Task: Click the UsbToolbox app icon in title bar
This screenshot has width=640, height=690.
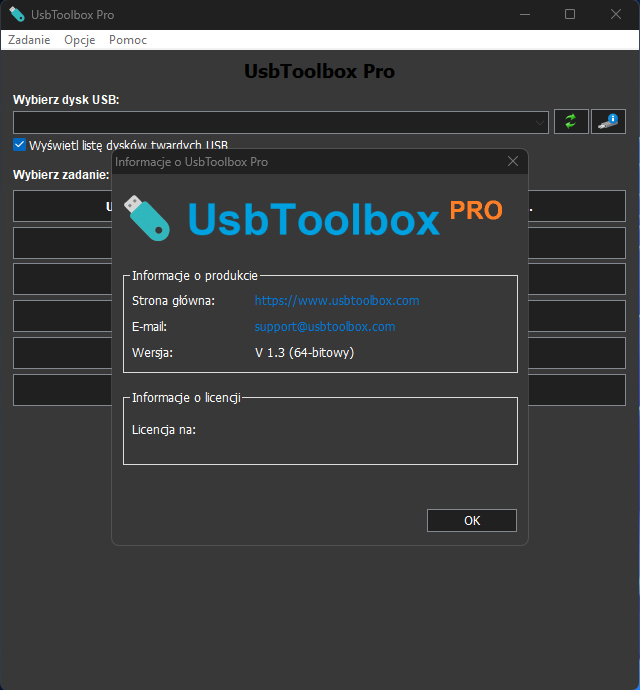Action: coord(17,15)
